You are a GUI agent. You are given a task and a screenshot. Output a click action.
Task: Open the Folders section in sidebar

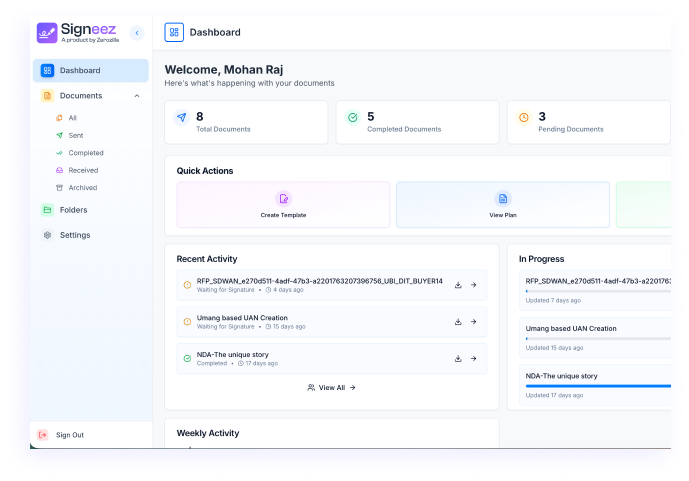click(x=73, y=210)
